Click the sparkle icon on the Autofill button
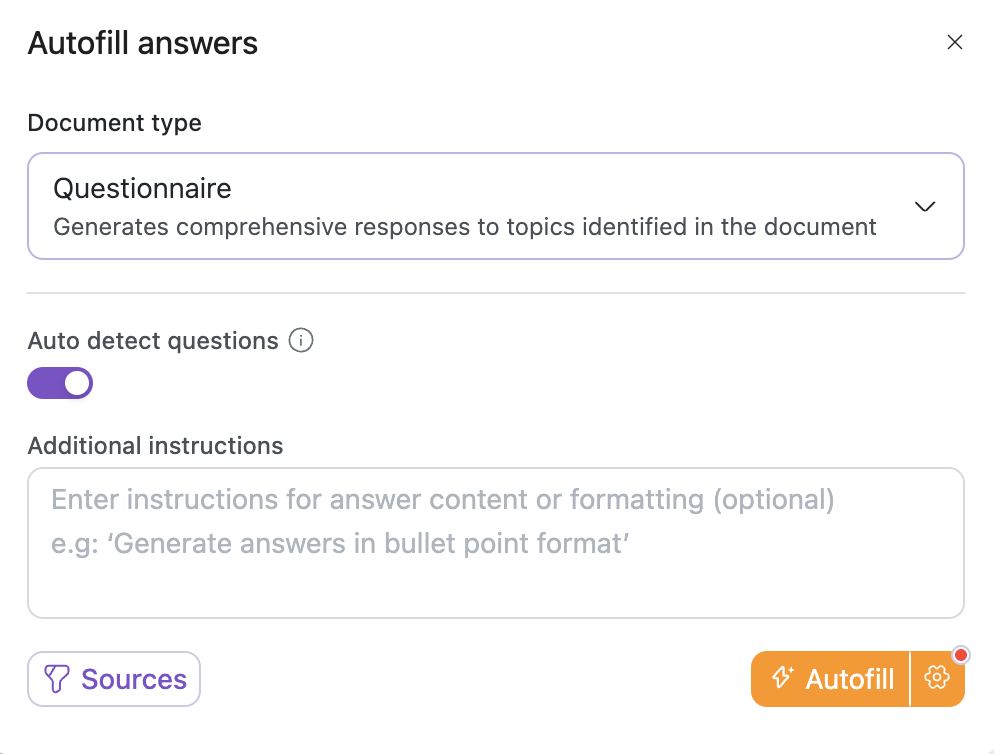Image resolution: width=994 pixels, height=754 pixels. 783,679
